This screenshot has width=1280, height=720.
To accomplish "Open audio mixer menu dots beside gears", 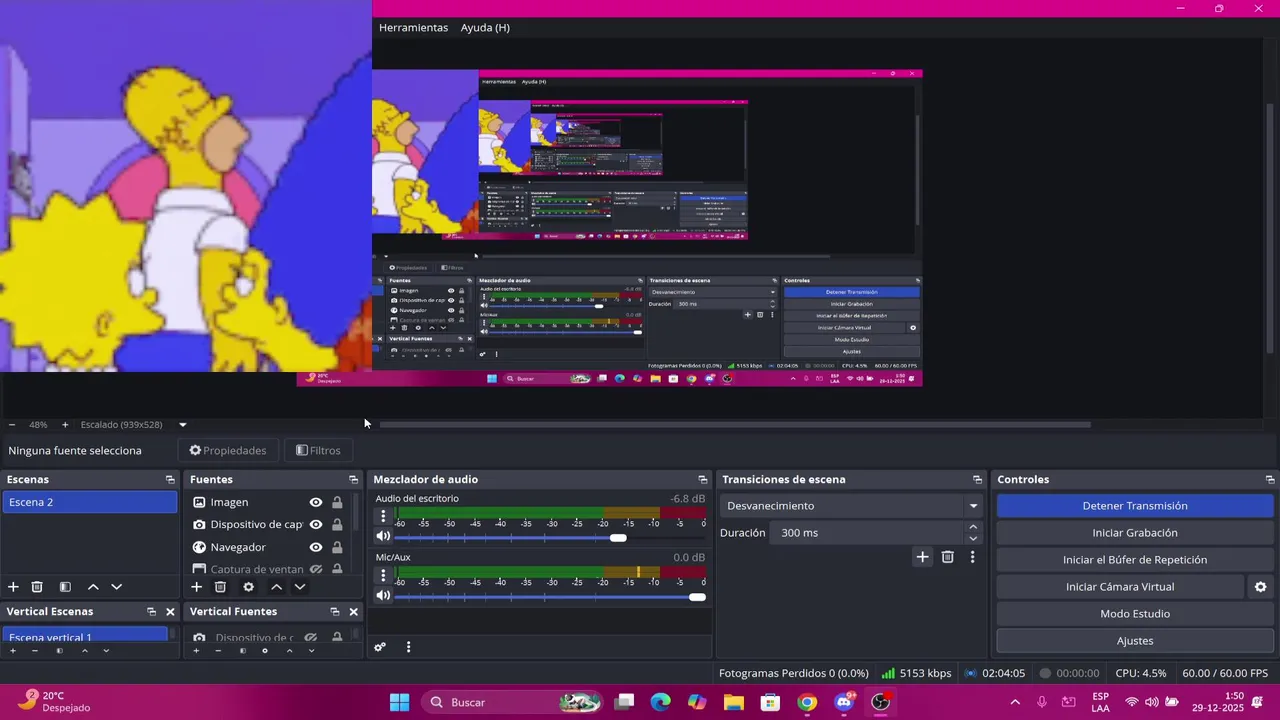I will click(x=408, y=647).
